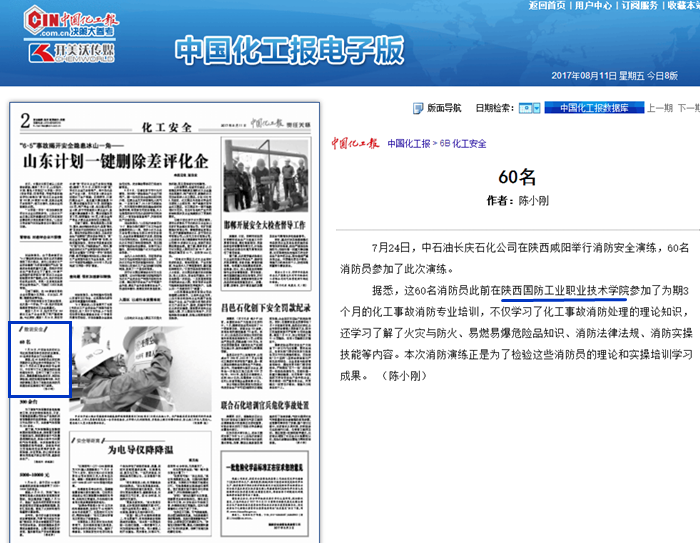Open the 中国化工报数据库 button
The image size is (700, 543).
[x=594, y=108]
